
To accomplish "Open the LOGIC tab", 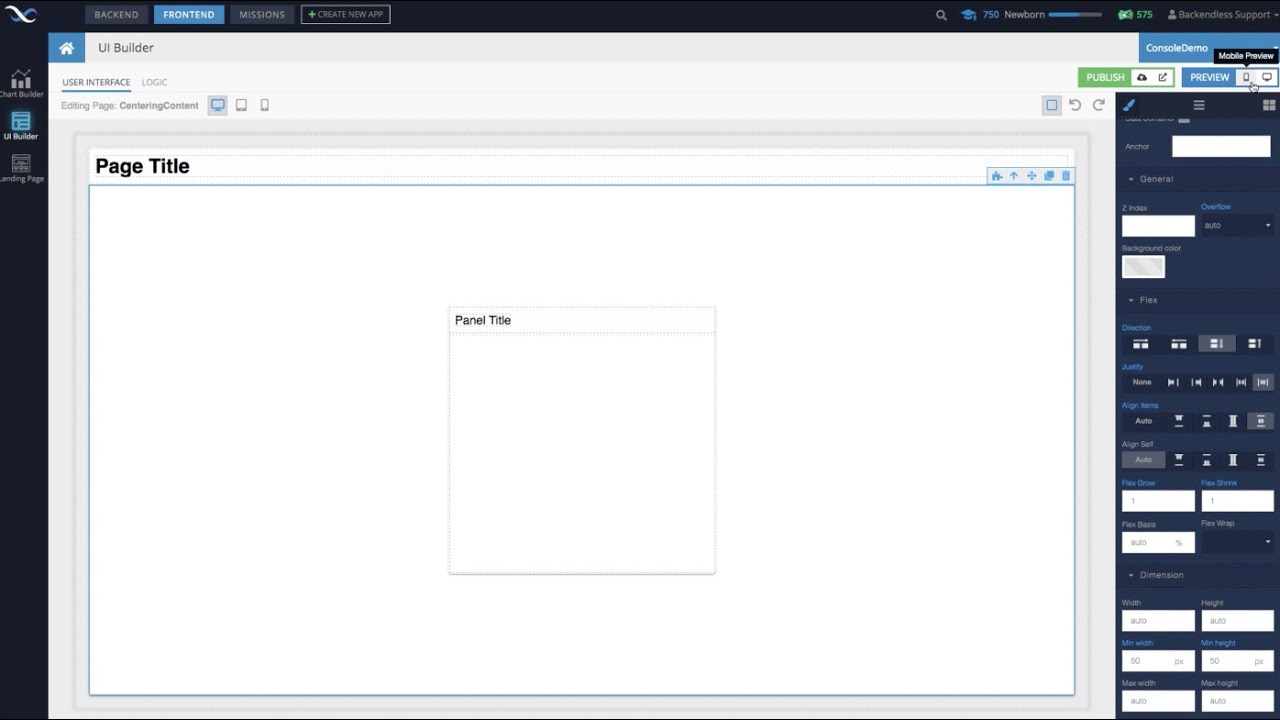I will pyautogui.click(x=154, y=82).
